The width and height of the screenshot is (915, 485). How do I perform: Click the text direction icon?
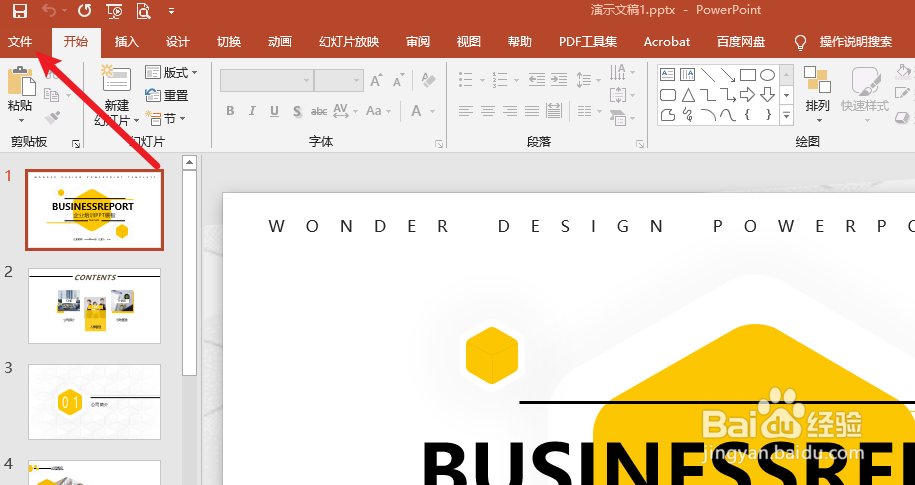[x=618, y=72]
